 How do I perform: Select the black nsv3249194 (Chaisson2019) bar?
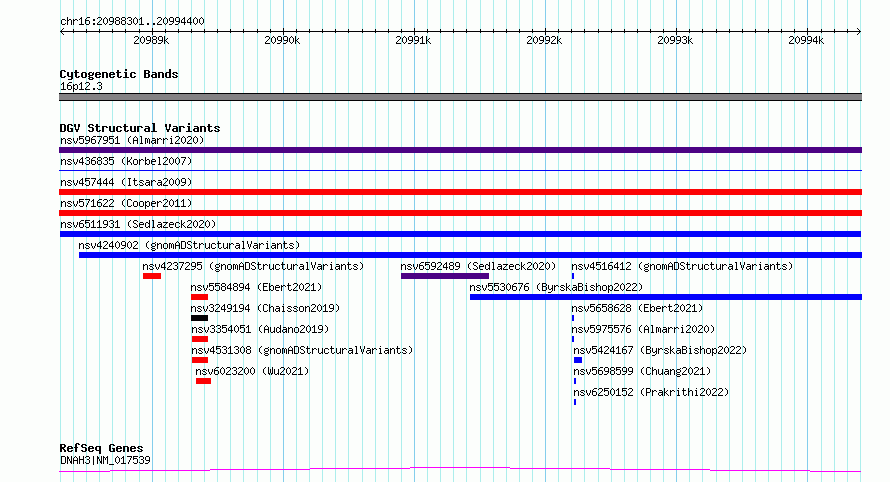(199, 318)
